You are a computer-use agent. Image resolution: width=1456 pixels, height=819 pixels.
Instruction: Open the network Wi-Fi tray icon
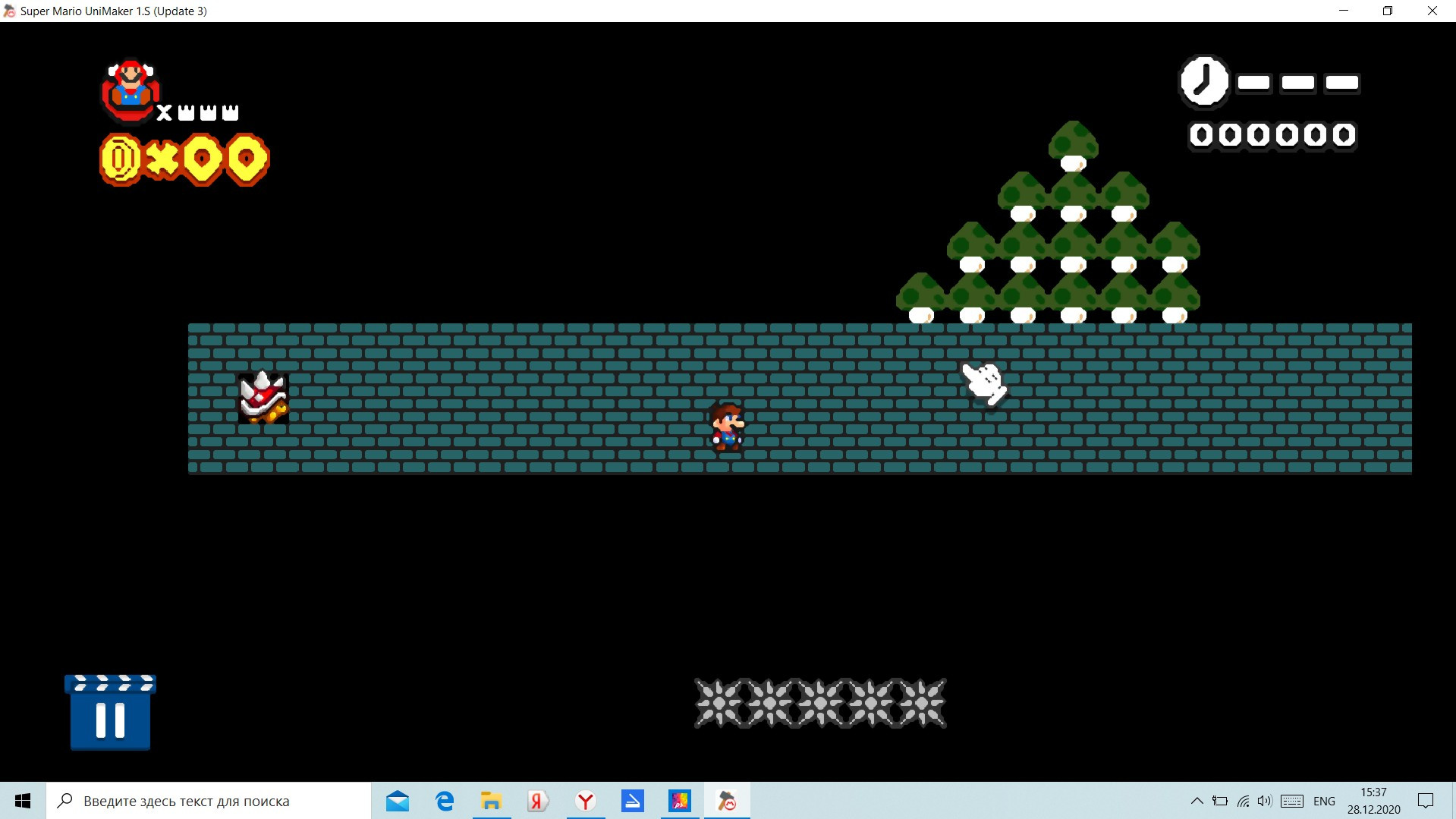click(1243, 801)
